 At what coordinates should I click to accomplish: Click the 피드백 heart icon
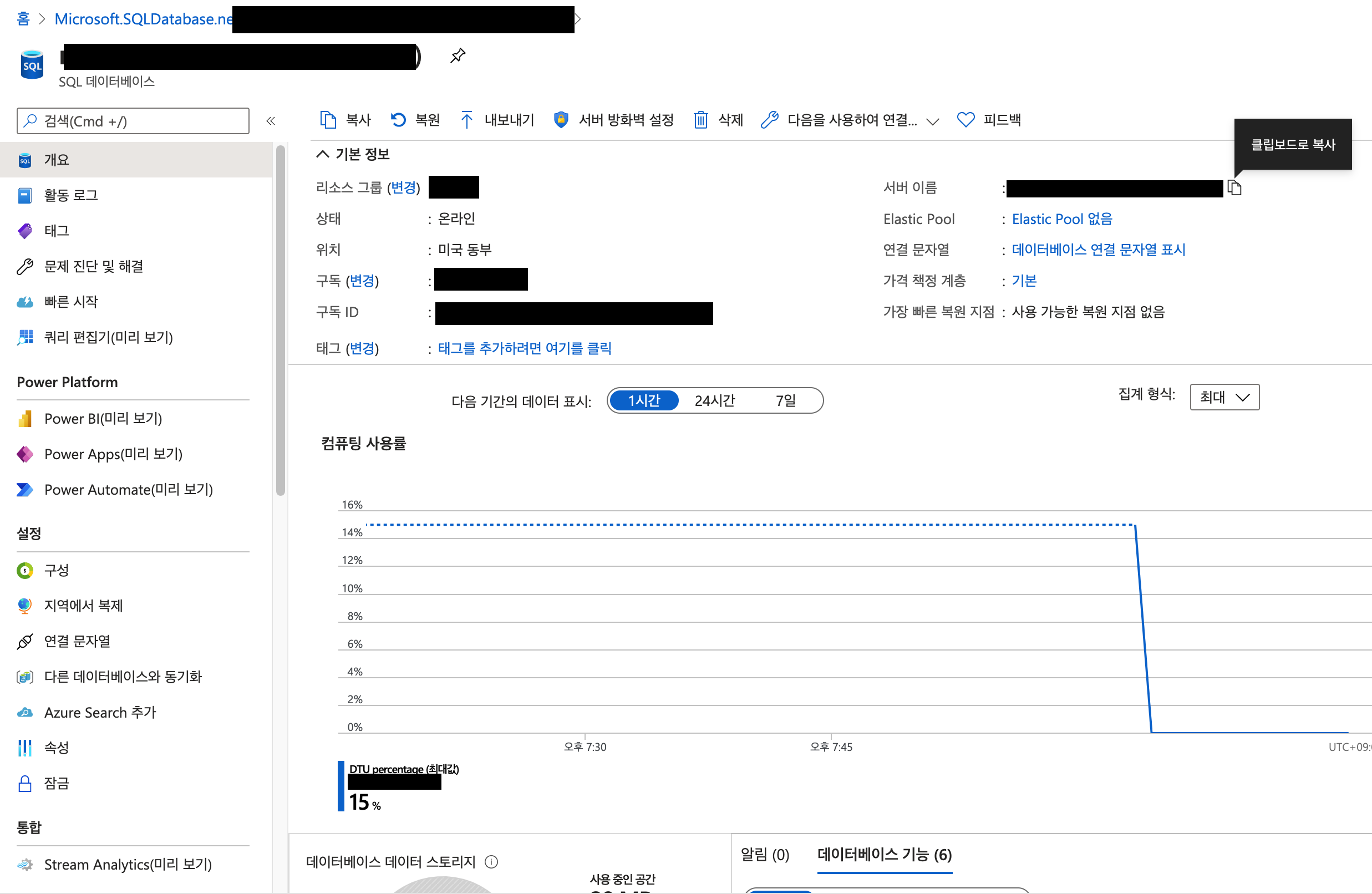click(x=966, y=120)
